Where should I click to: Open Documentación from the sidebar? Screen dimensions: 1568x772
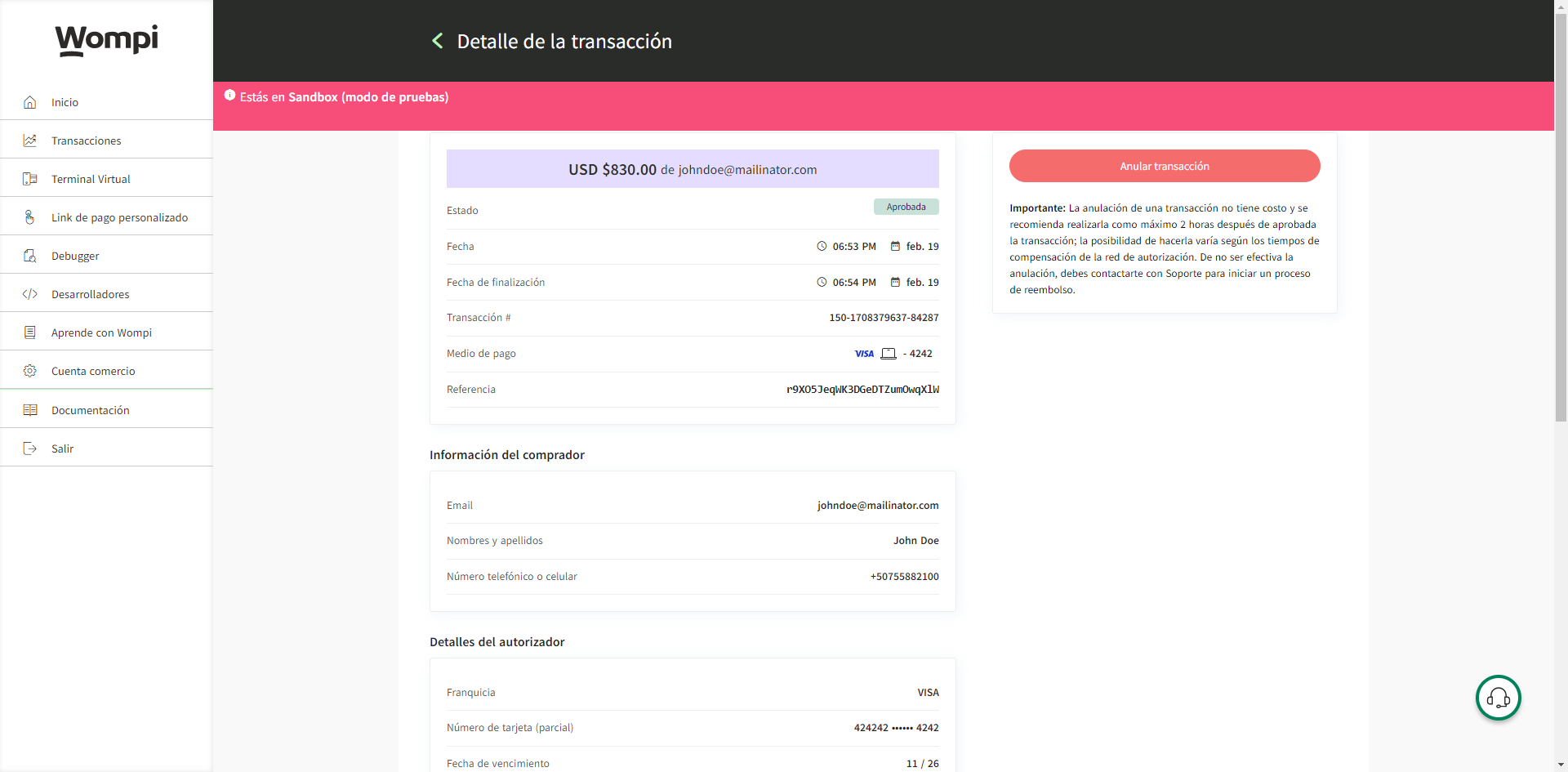point(90,409)
